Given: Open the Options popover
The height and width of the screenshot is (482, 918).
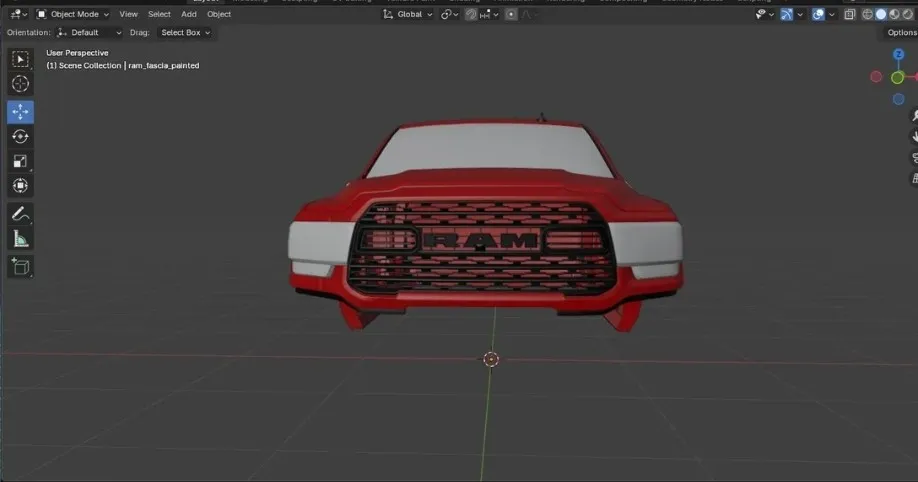Looking at the screenshot, I should coord(901,33).
